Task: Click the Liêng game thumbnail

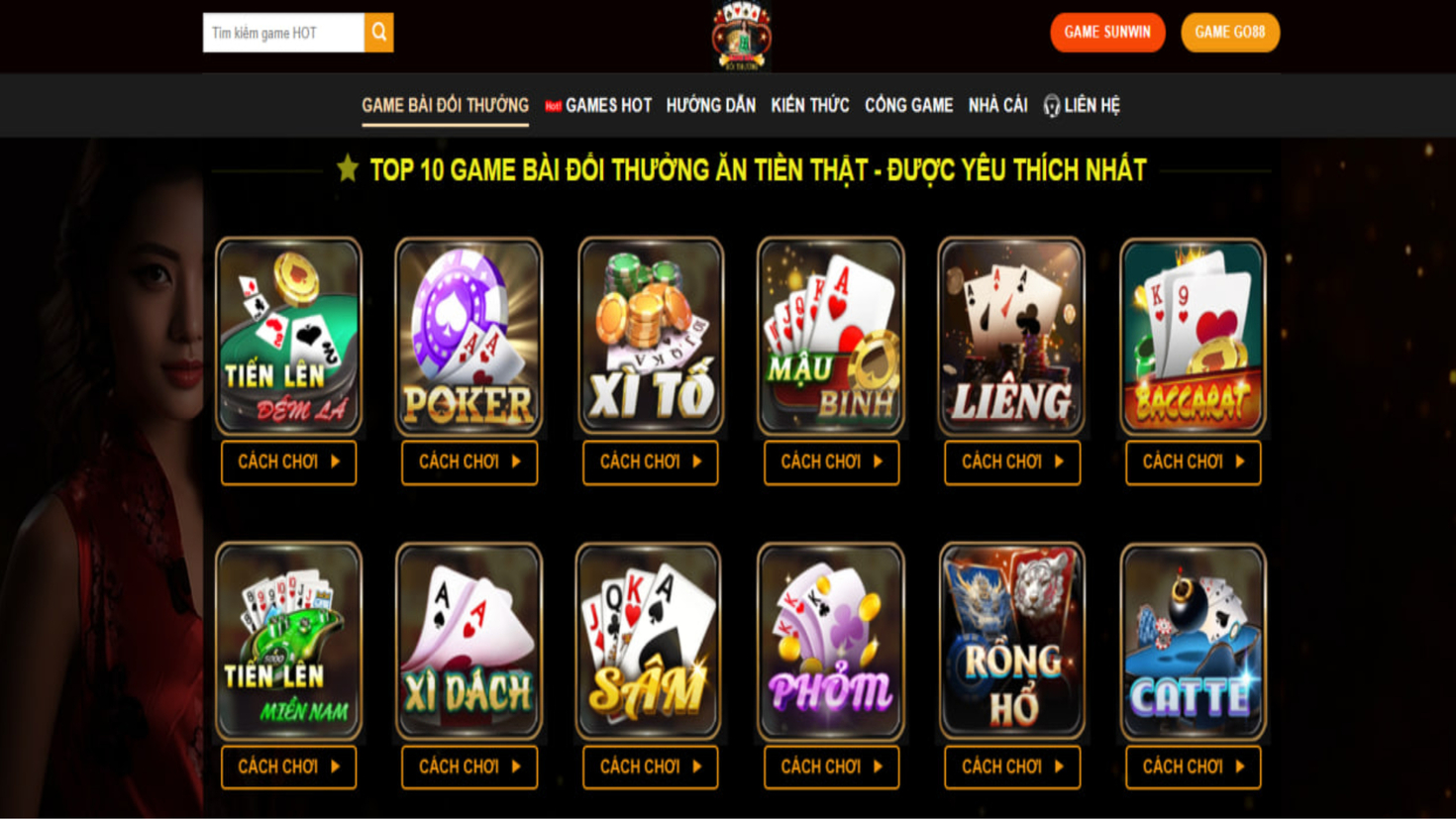Action: (1011, 336)
